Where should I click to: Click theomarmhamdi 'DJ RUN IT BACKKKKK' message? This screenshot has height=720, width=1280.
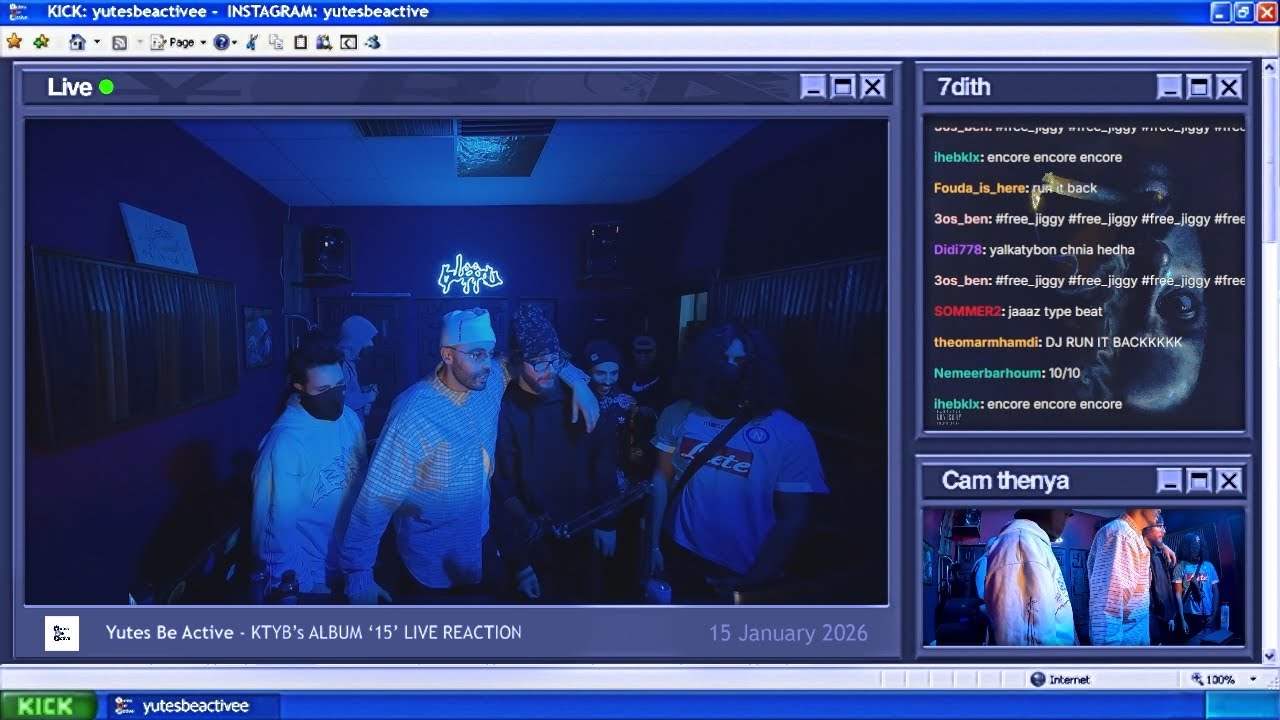[x=1058, y=342]
